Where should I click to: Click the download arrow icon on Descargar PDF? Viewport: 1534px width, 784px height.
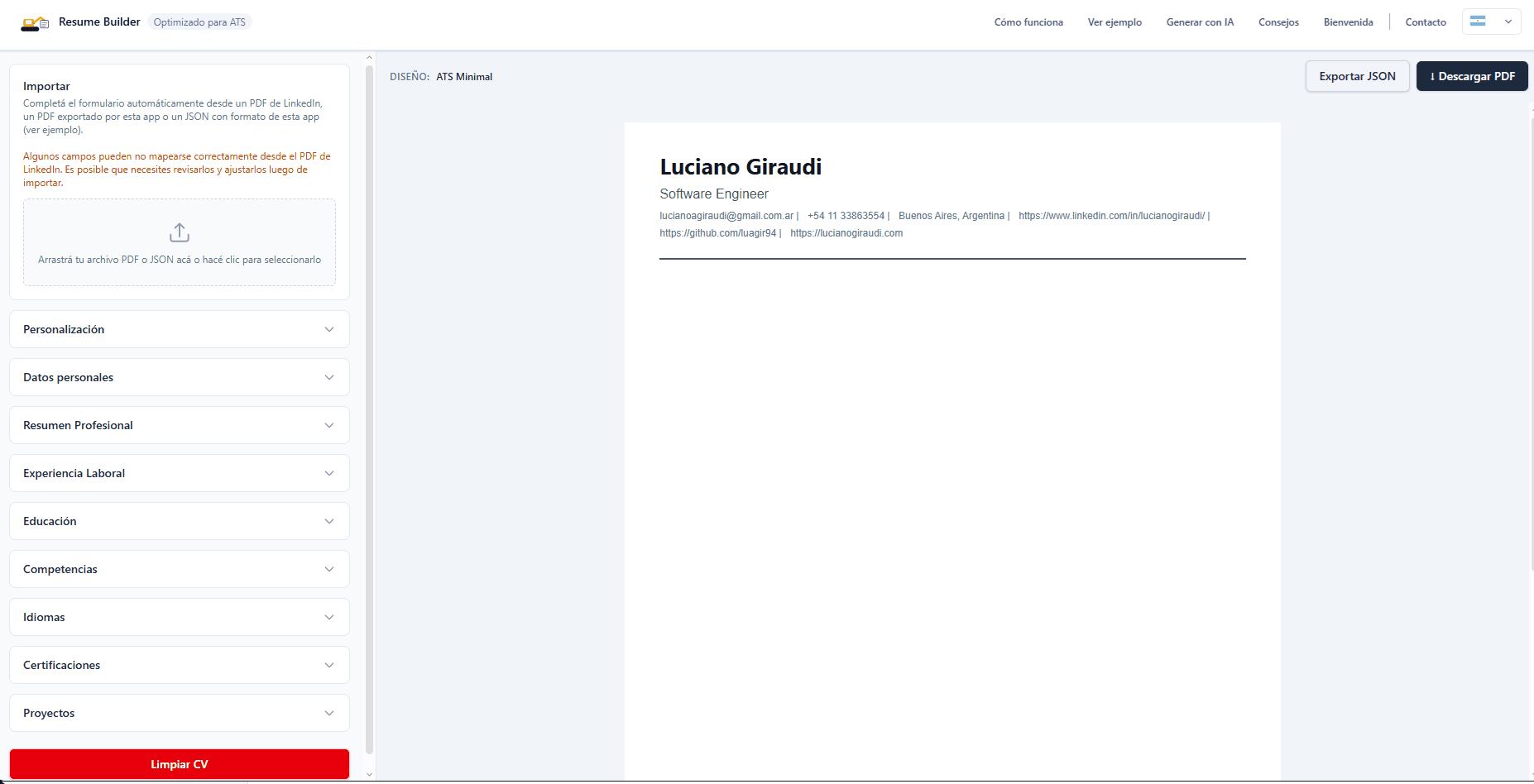pos(1433,76)
